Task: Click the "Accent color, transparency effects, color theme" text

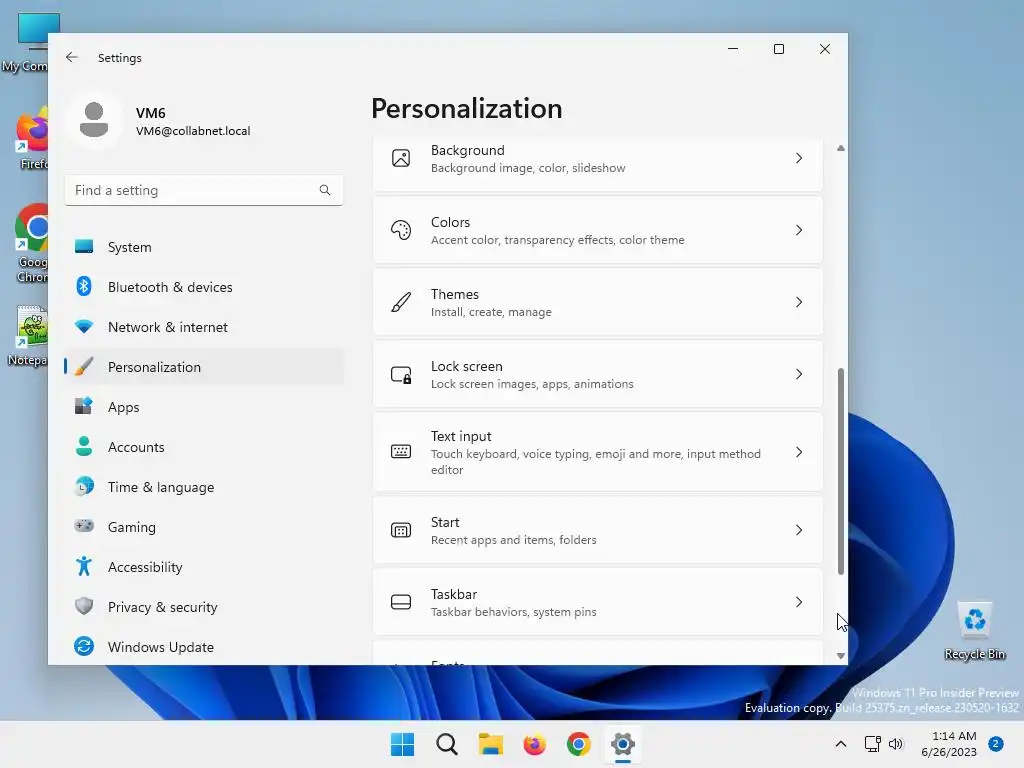Action: click(x=557, y=240)
